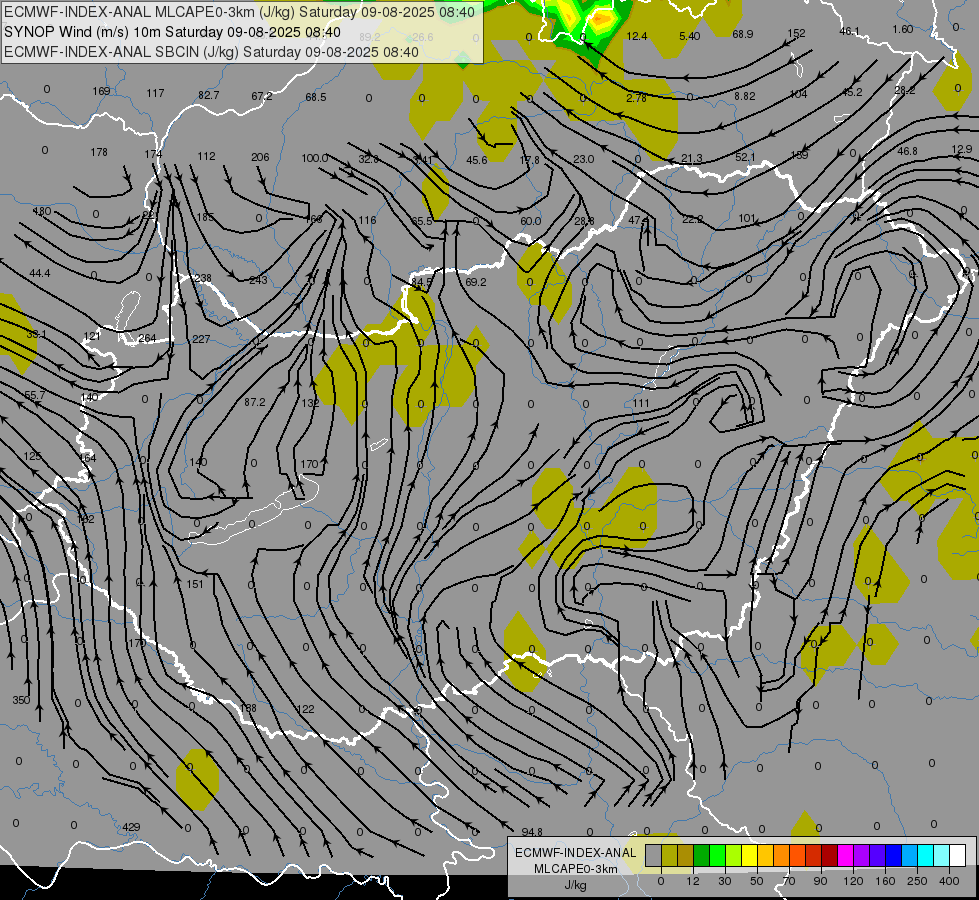
Task: Click the magenta legend swatch
Action: click(846, 856)
